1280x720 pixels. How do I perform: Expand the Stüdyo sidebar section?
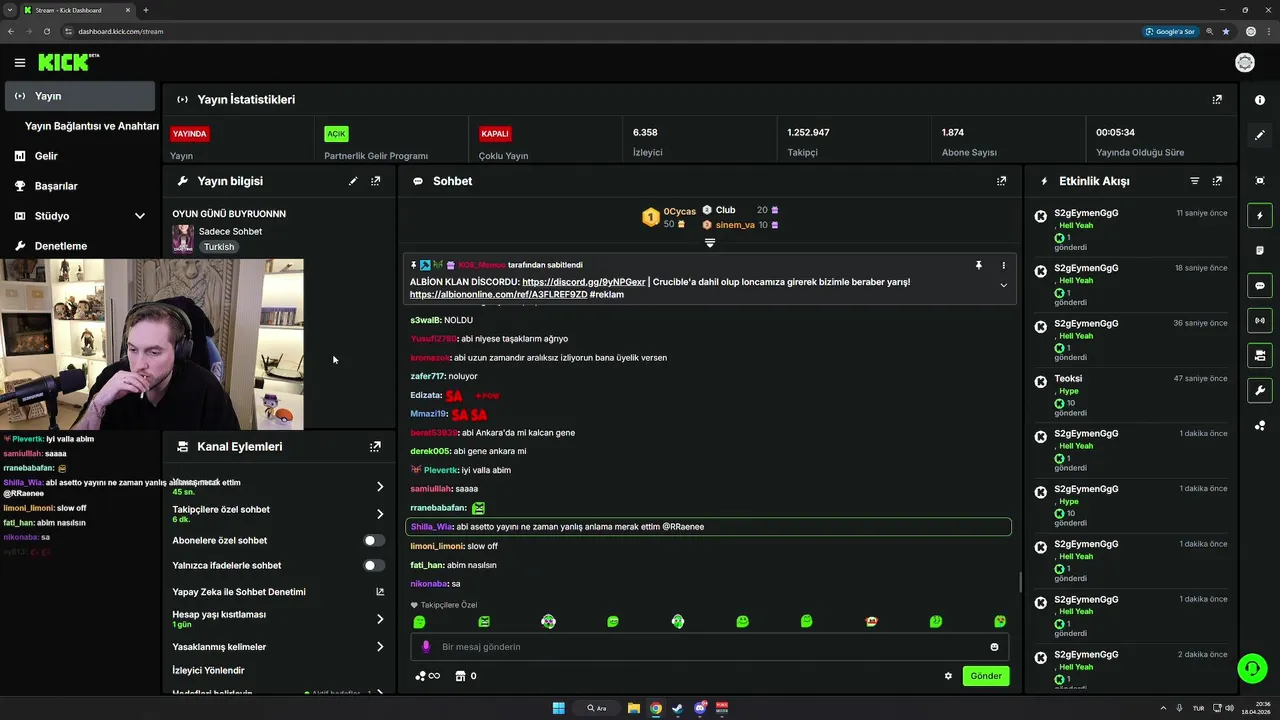click(140, 216)
